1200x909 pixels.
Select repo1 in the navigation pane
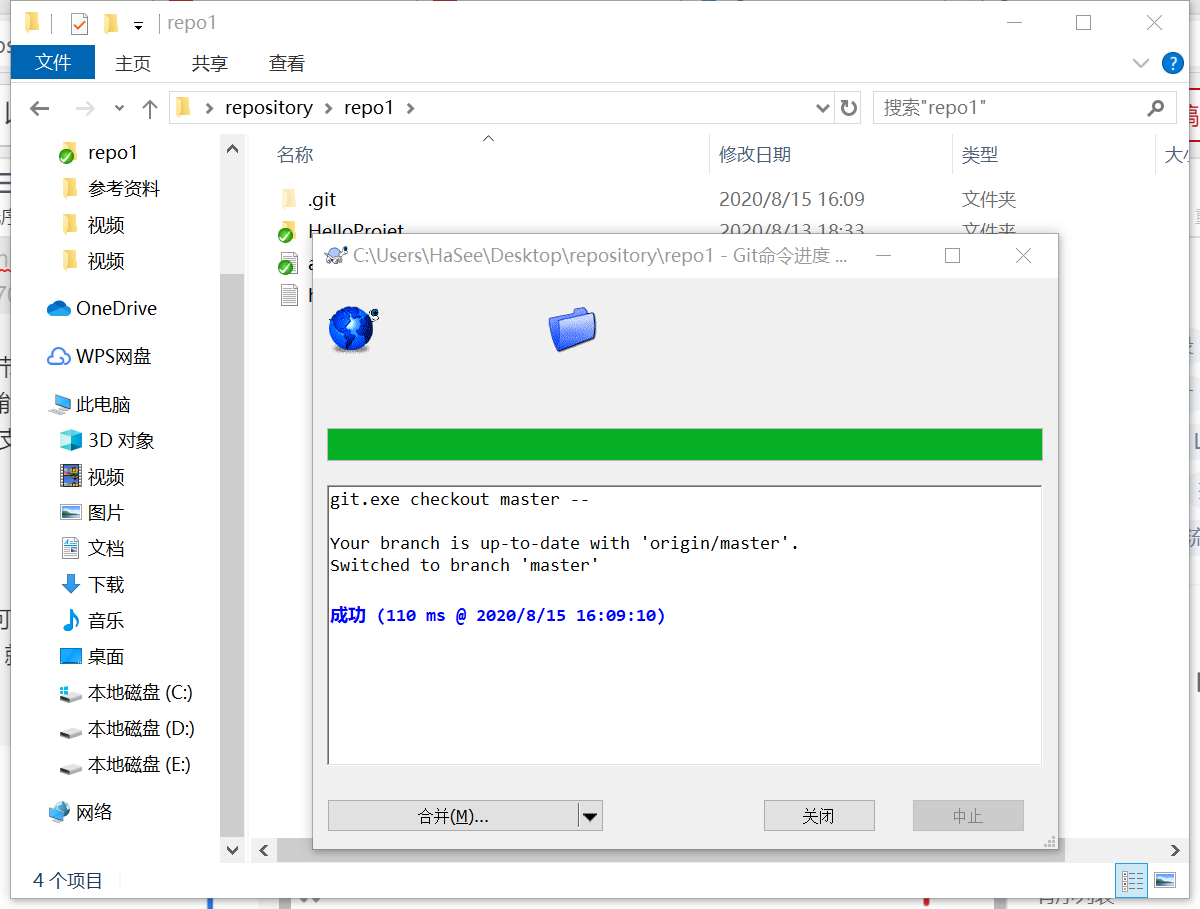coord(113,152)
